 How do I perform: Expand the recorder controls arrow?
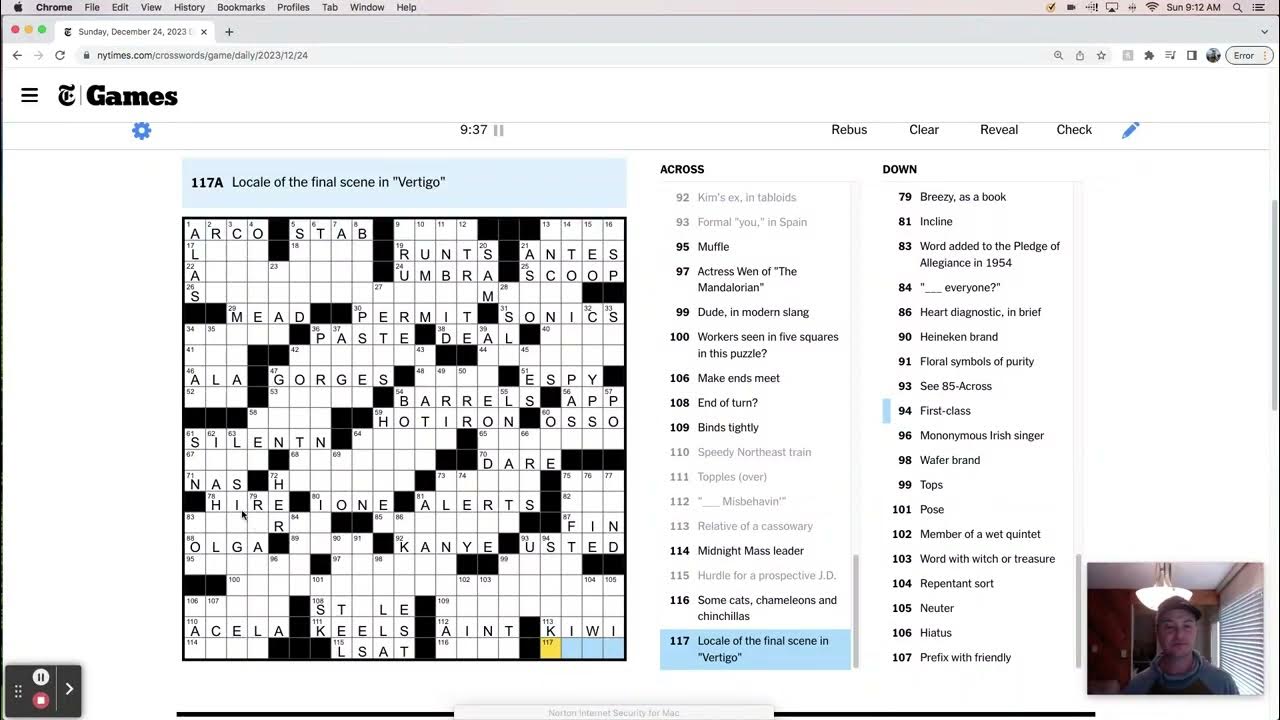69,689
